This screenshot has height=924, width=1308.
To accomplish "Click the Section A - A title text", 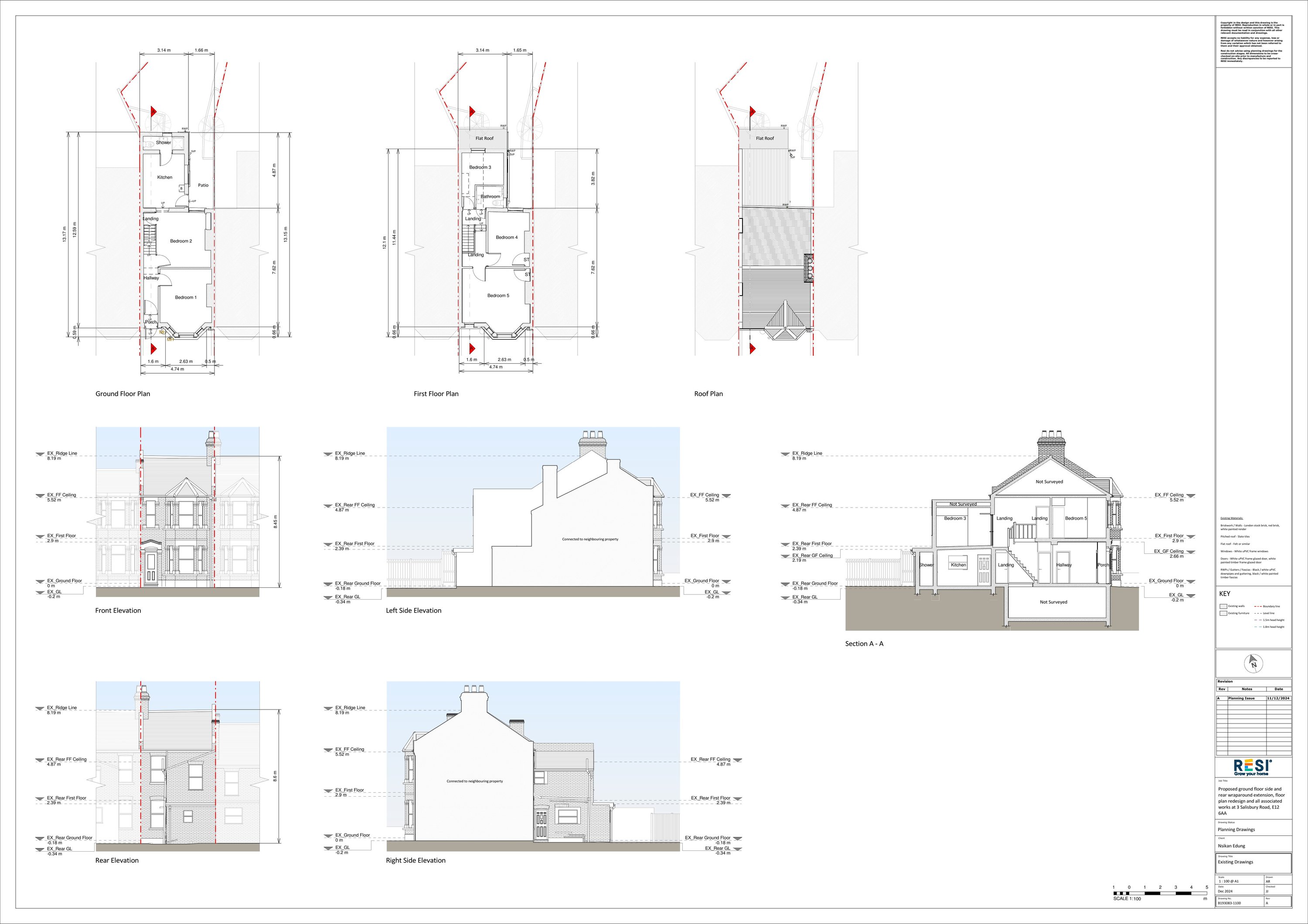I will 864,644.
